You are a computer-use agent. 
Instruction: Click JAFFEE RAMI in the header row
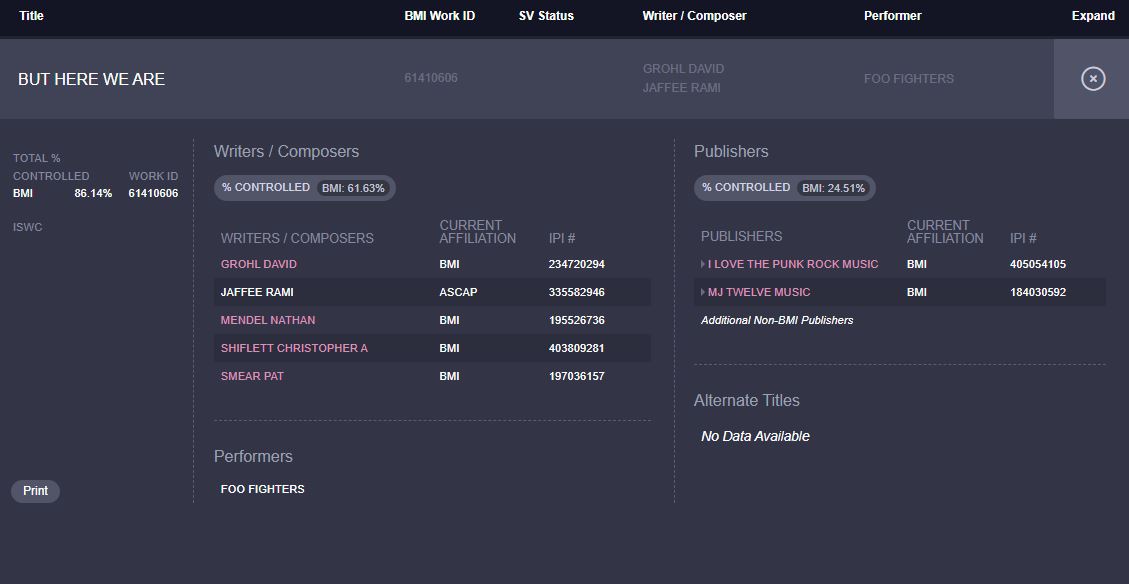click(681, 88)
